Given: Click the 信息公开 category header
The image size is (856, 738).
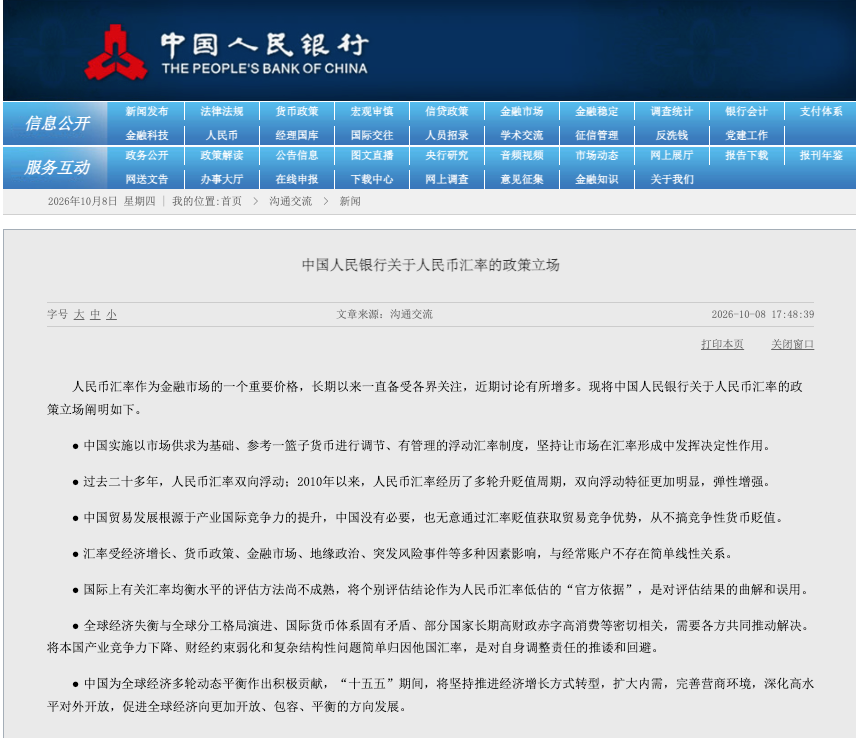Looking at the screenshot, I should point(57,123).
